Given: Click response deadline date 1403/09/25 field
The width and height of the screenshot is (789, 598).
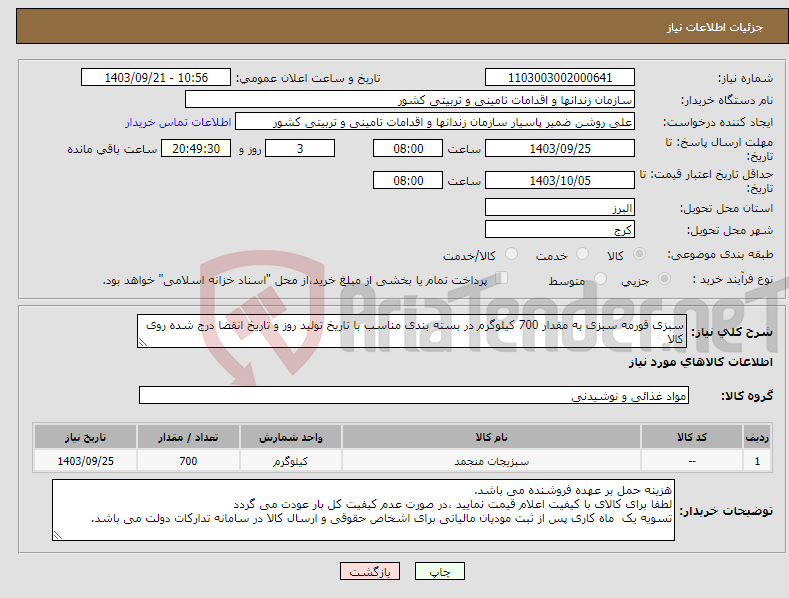Looking at the screenshot, I should coord(560,148).
